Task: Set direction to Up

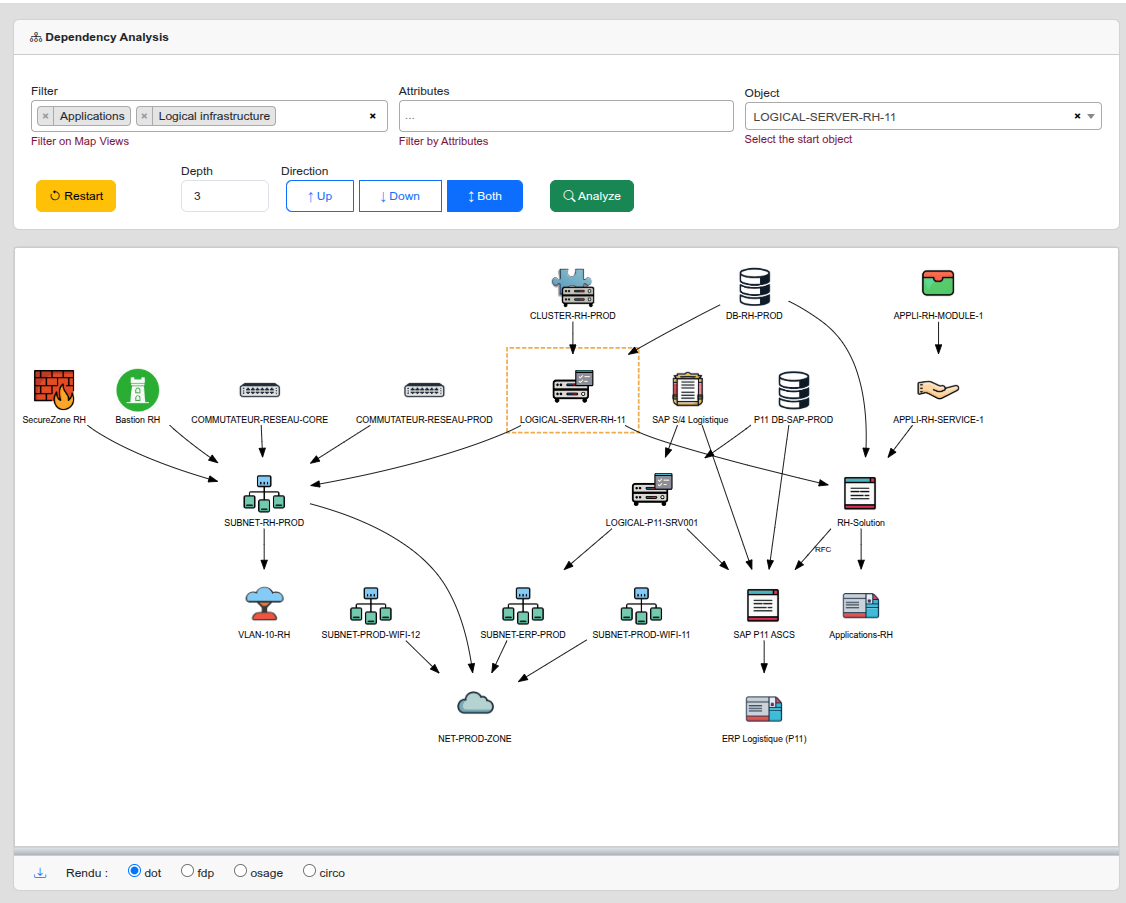Action: click(x=320, y=196)
